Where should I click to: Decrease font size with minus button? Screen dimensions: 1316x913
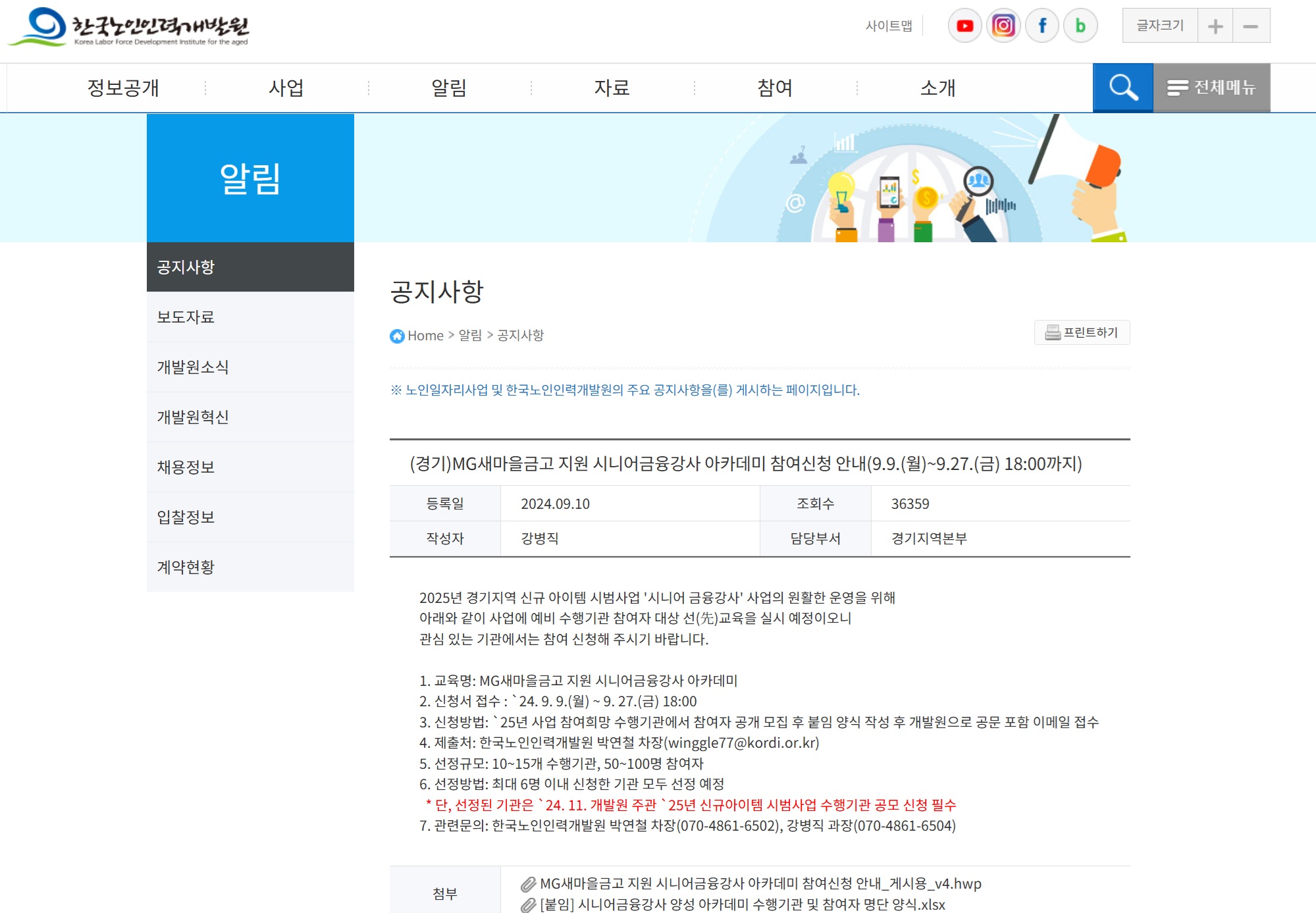tap(1251, 26)
